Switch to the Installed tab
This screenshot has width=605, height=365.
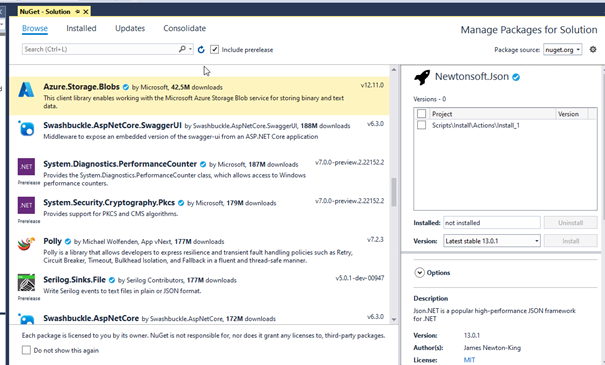click(81, 28)
